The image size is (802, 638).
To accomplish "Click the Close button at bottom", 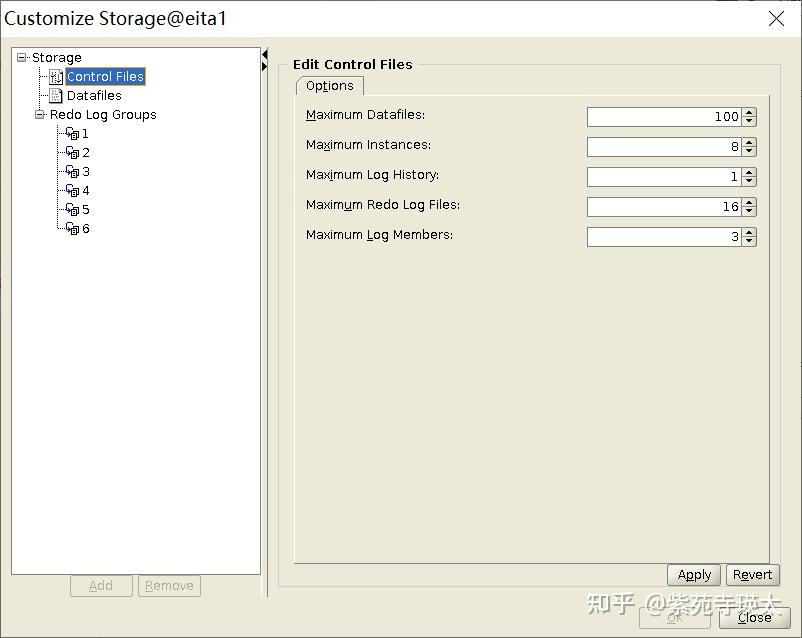I will tap(754, 618).
